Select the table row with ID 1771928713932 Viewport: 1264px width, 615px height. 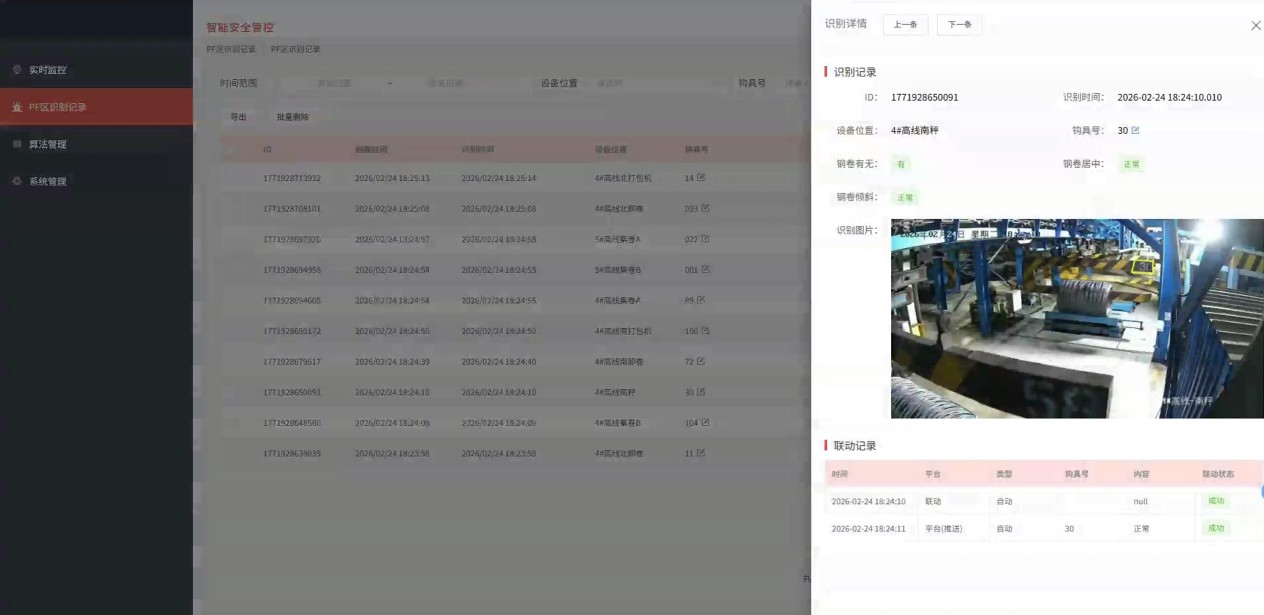[x=233, y=178]
